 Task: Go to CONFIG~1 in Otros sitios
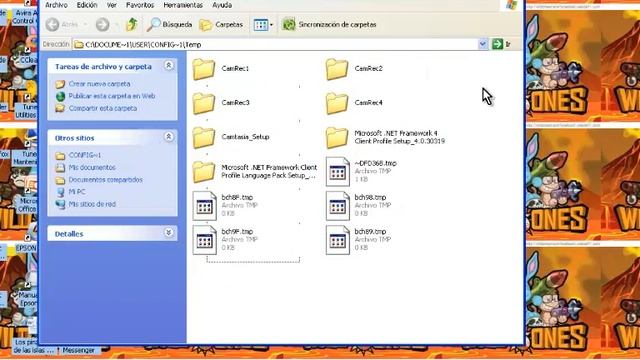point(85,155)
